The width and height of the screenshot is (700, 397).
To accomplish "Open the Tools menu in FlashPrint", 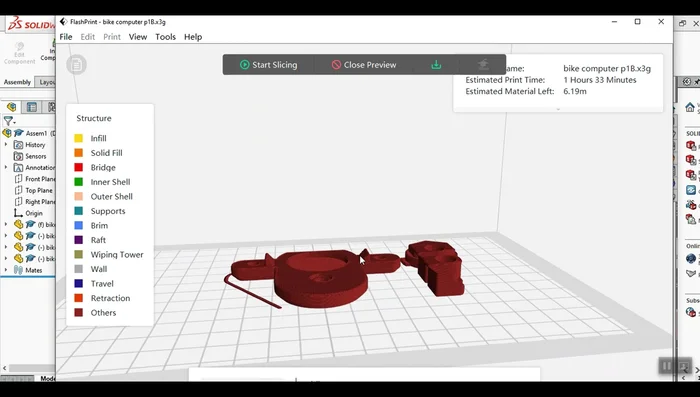I will pos(165,37).
